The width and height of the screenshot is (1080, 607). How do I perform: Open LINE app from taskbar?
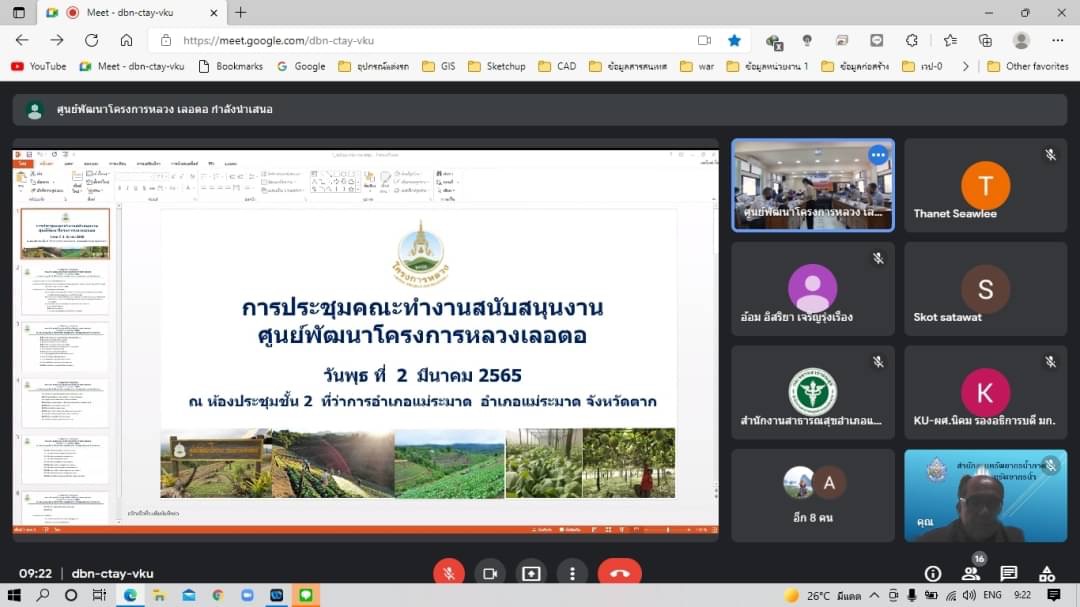click(306, 595)
